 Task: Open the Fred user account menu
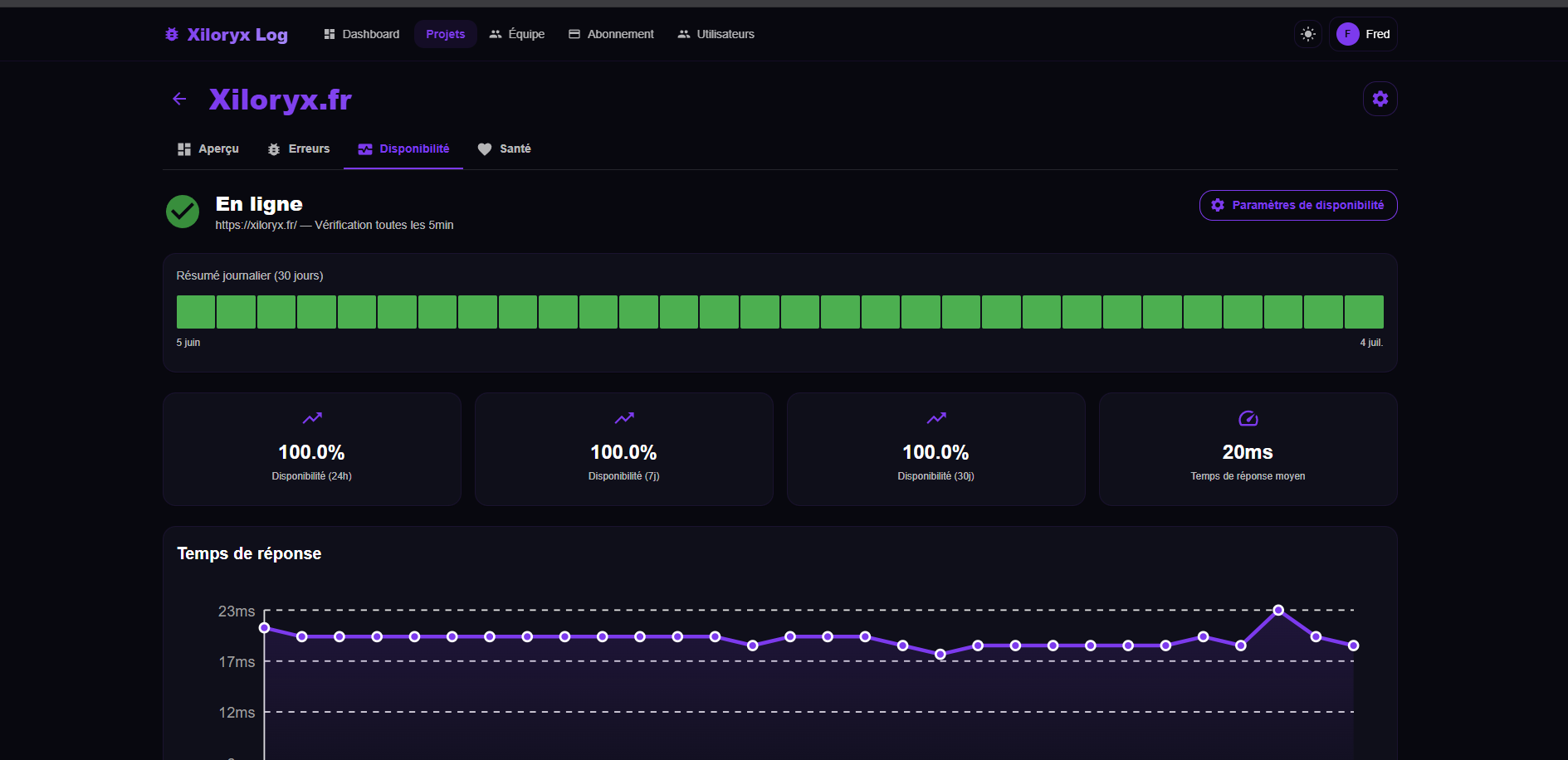[x=1363, y=34]
